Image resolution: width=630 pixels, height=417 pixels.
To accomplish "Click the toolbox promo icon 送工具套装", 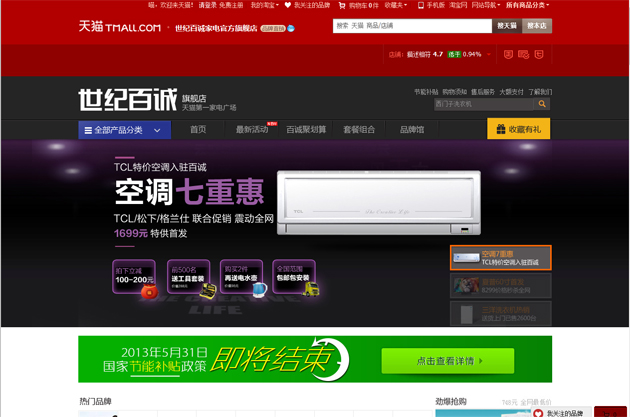I will pyautogui.click(x=208, y=291).
